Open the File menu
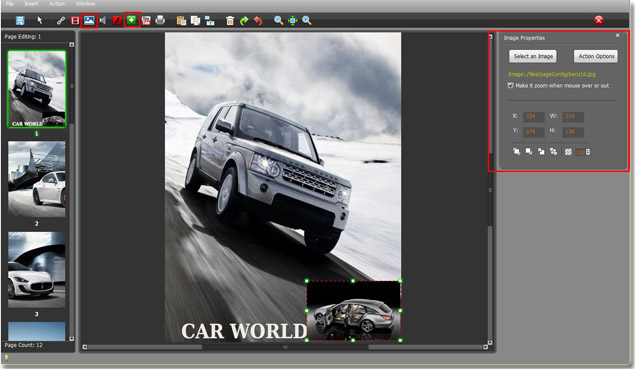This screenshot has height=369, width=635. tap(10, 4)
